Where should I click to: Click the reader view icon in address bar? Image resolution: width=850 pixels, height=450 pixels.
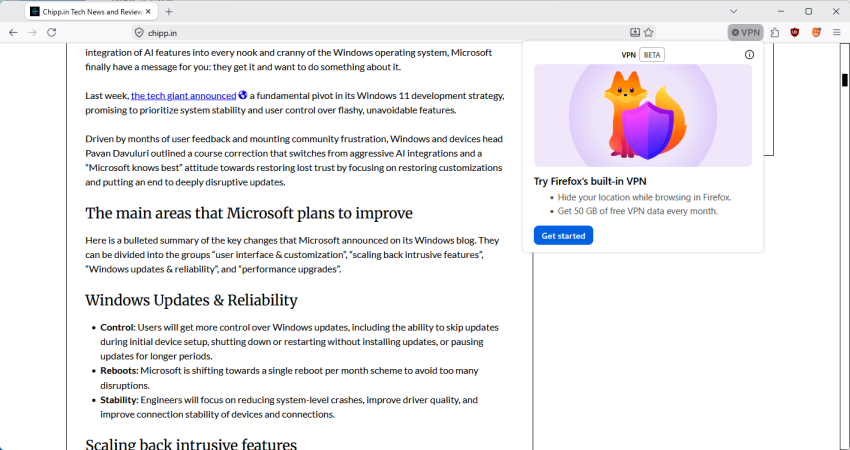click(634, 32)
